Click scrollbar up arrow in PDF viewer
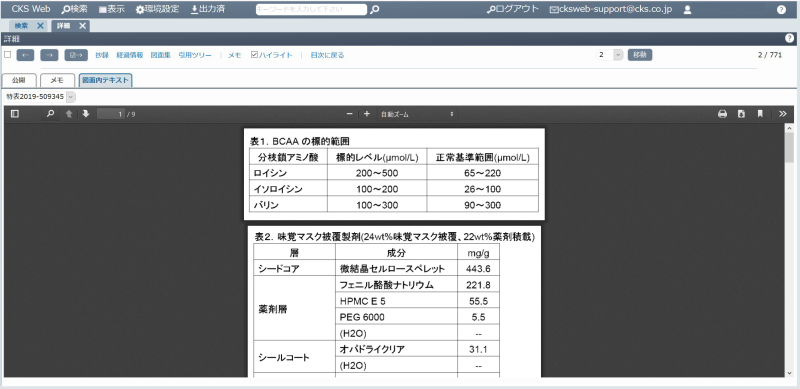 pos(789,128)
